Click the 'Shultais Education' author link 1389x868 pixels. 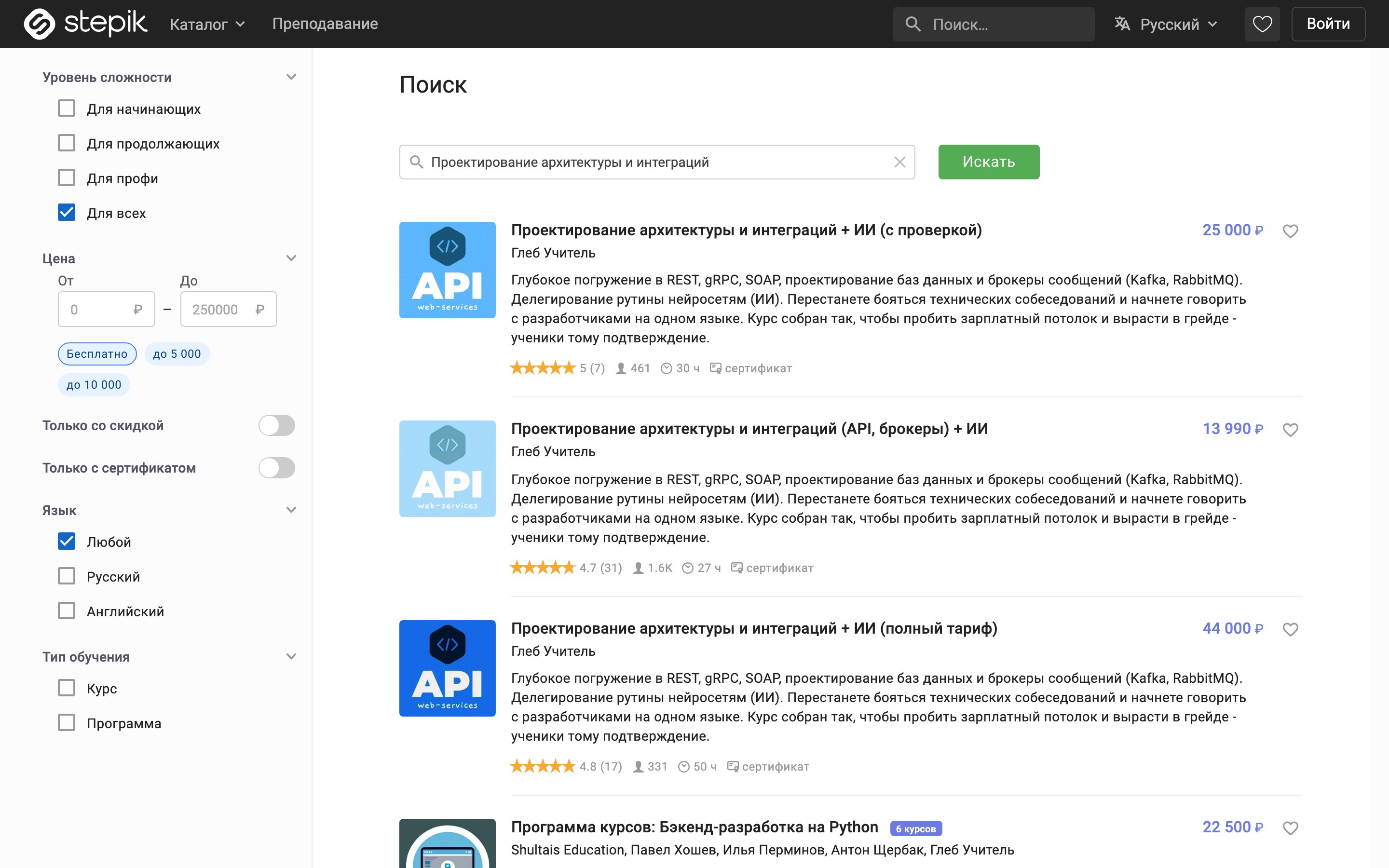pyautogui.click(x=567, y=850)
